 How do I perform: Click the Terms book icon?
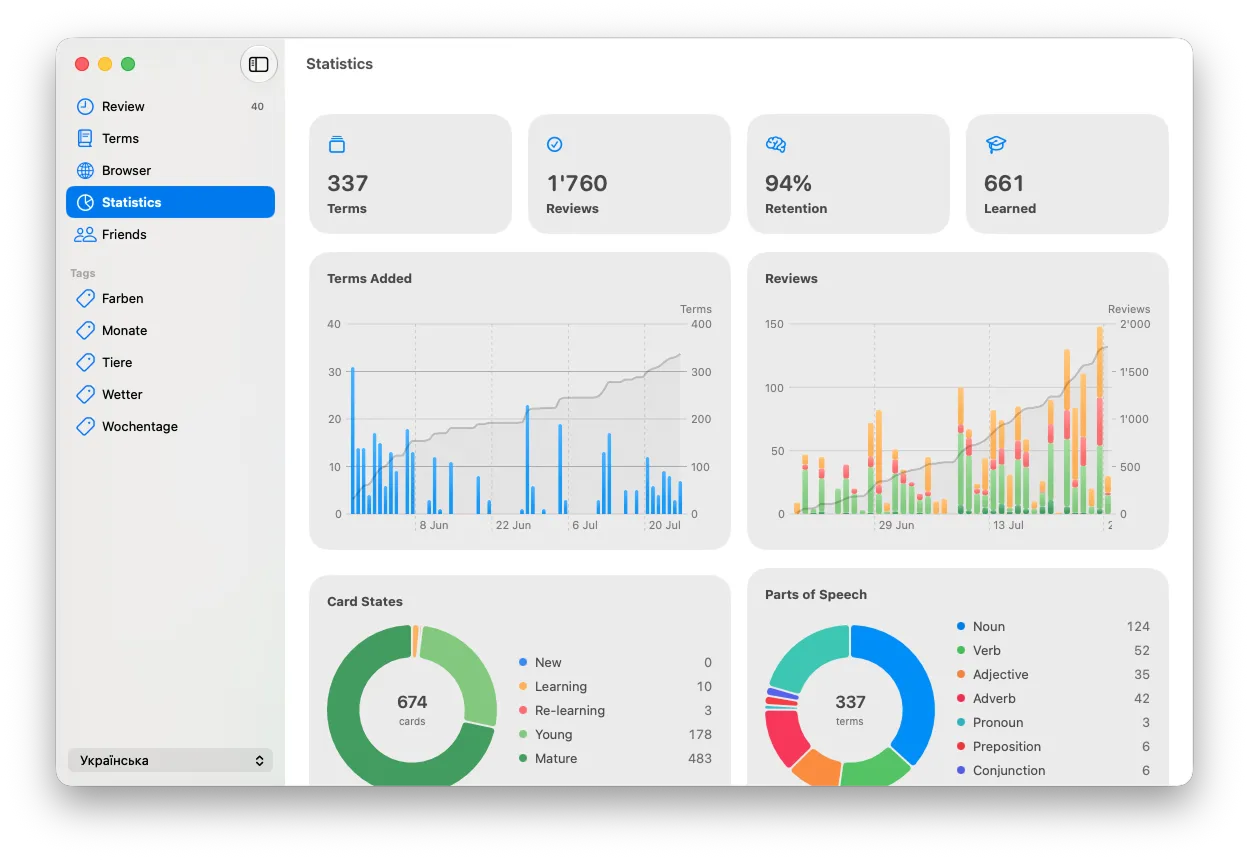pyautogui.click(x=86, y=138)
